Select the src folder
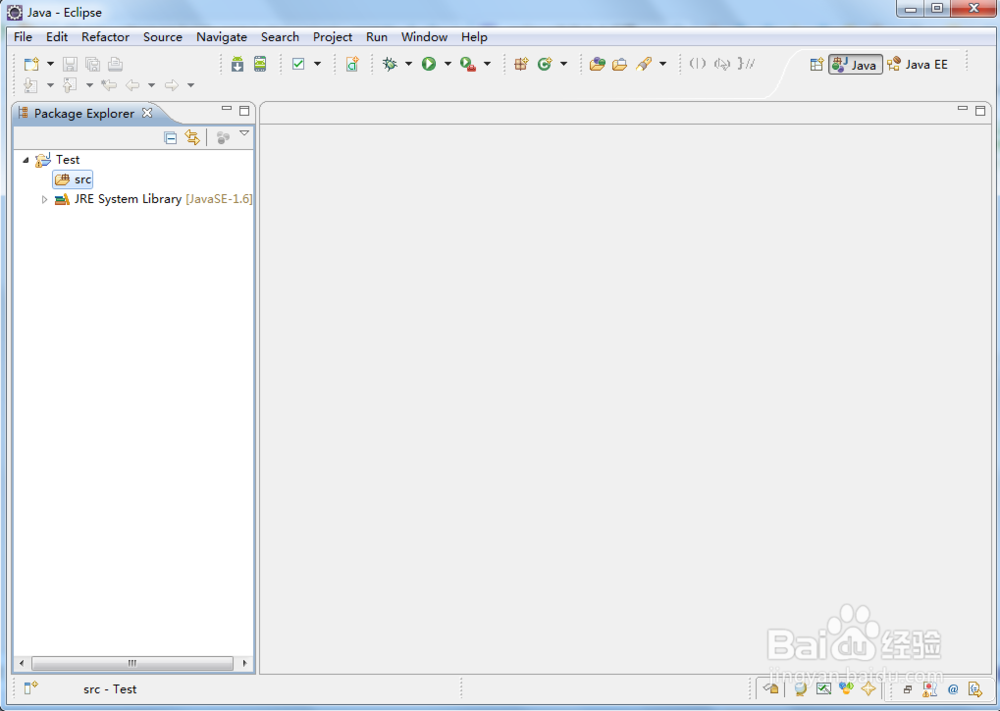The image size is (1000, 711). point(73,180)
